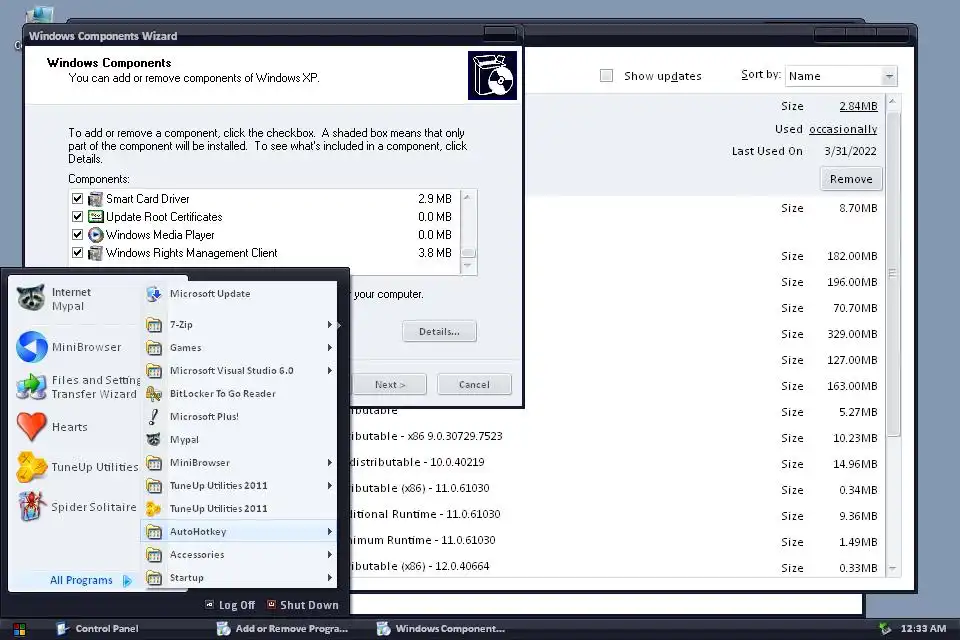Expand the MiniBrowser folder submenu
This screenshot has width=960, height=640.
point(329,463)
